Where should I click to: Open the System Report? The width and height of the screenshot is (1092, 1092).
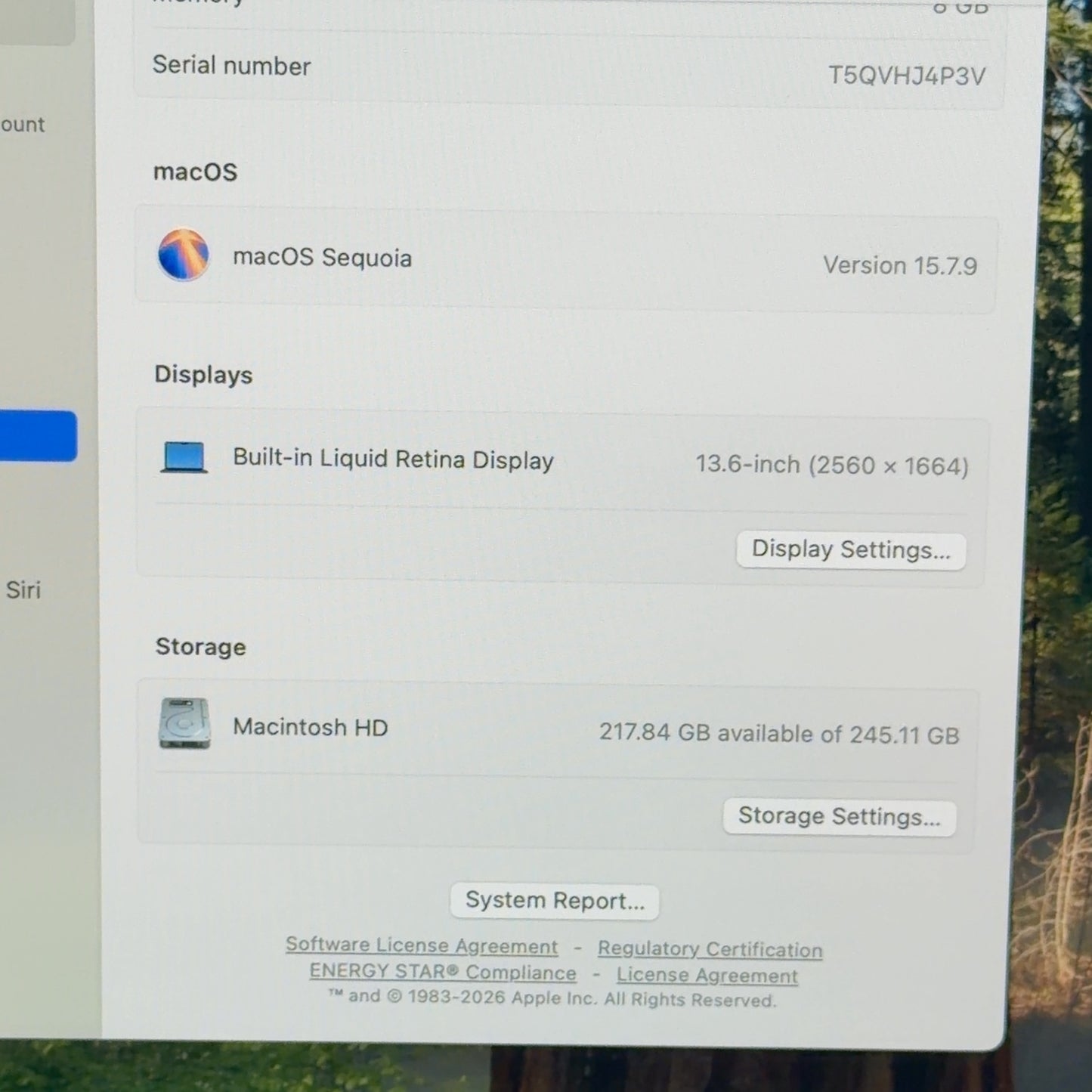click(555, 901)
